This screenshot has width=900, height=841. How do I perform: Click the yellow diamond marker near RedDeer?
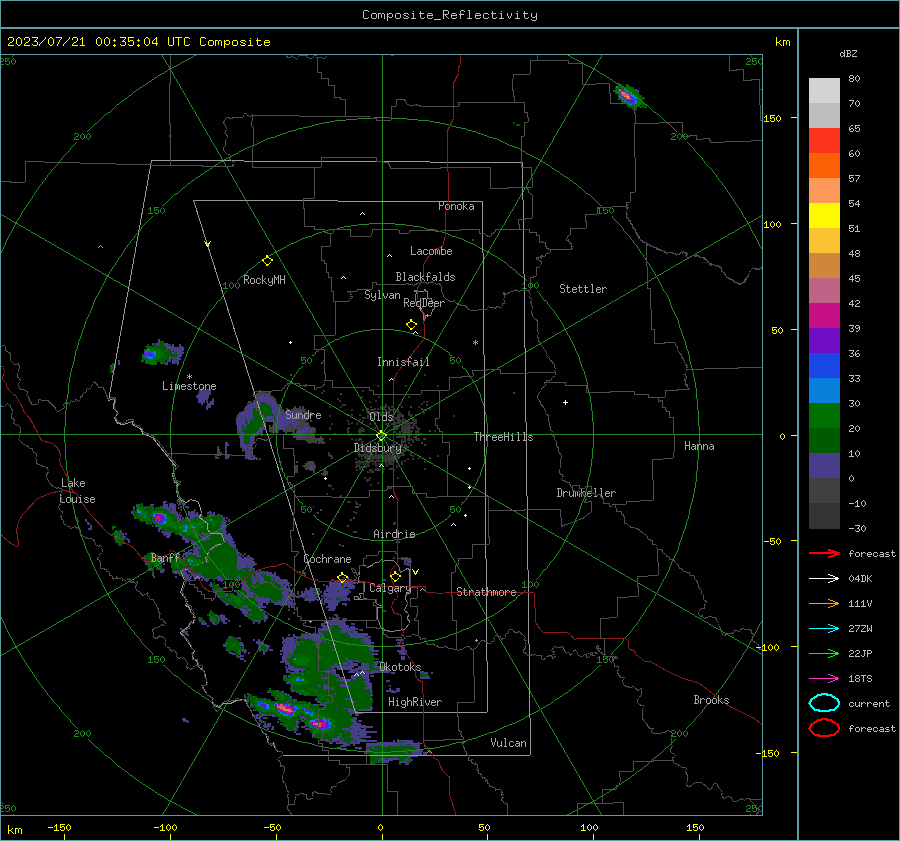[x=411, y=325]
